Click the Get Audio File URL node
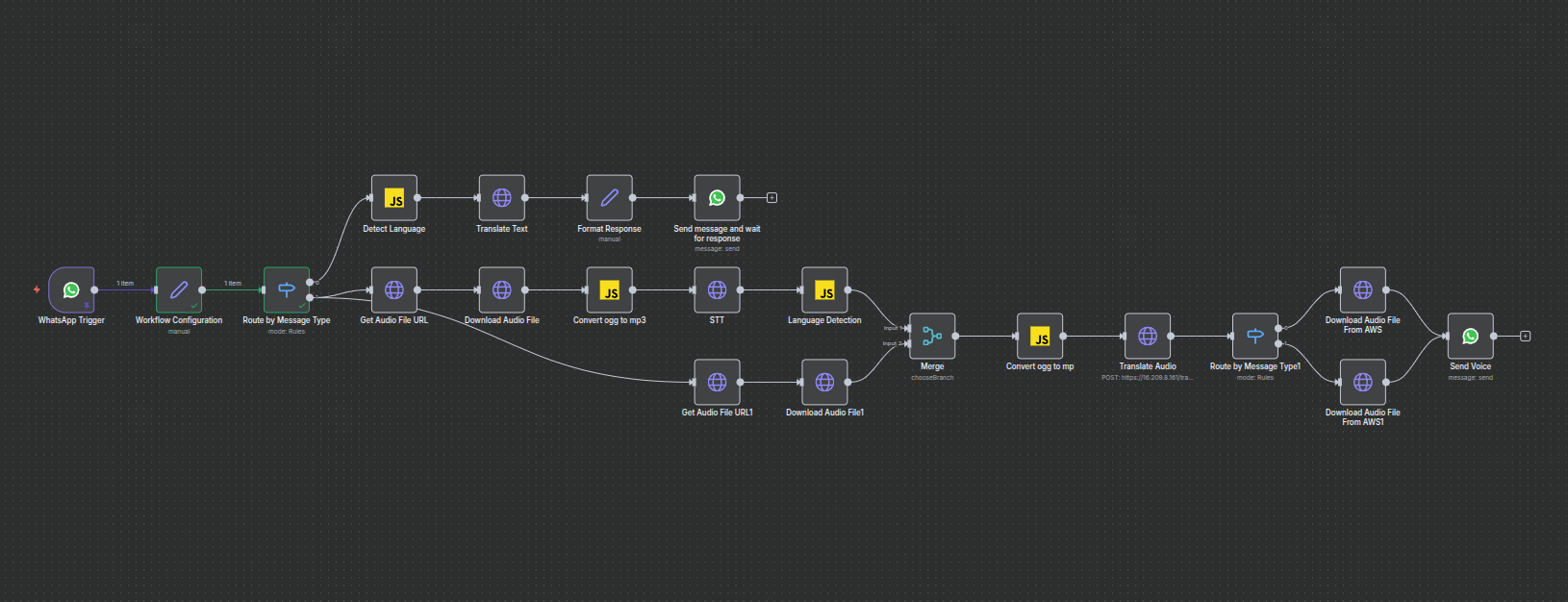Viewport: 1568px width, 602px height. tap(394, 289)
